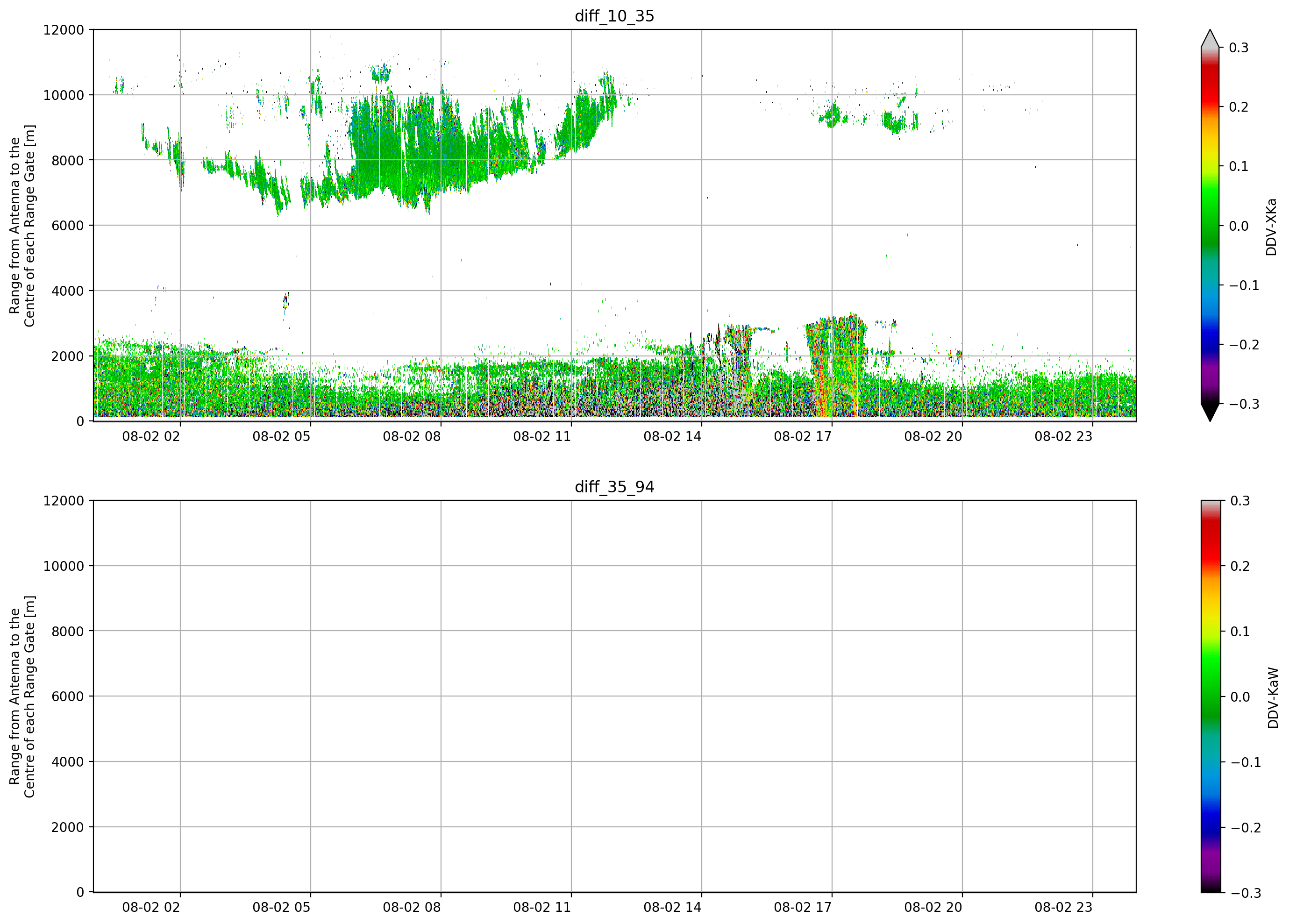Image resolution: width=1289 pixels, height=924 pixels.
Task: Click the top plot's y-axis range label
Action: pos(21,226)
